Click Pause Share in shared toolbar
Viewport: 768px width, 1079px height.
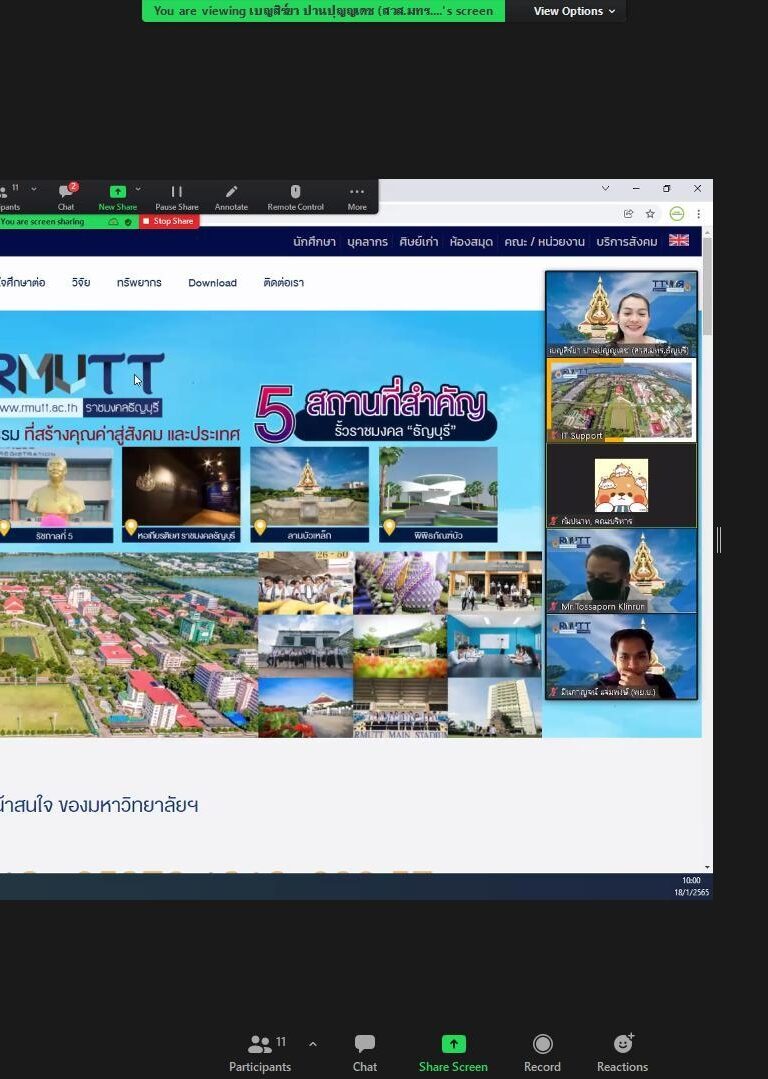pyautogui.click(x=177, y=196)
